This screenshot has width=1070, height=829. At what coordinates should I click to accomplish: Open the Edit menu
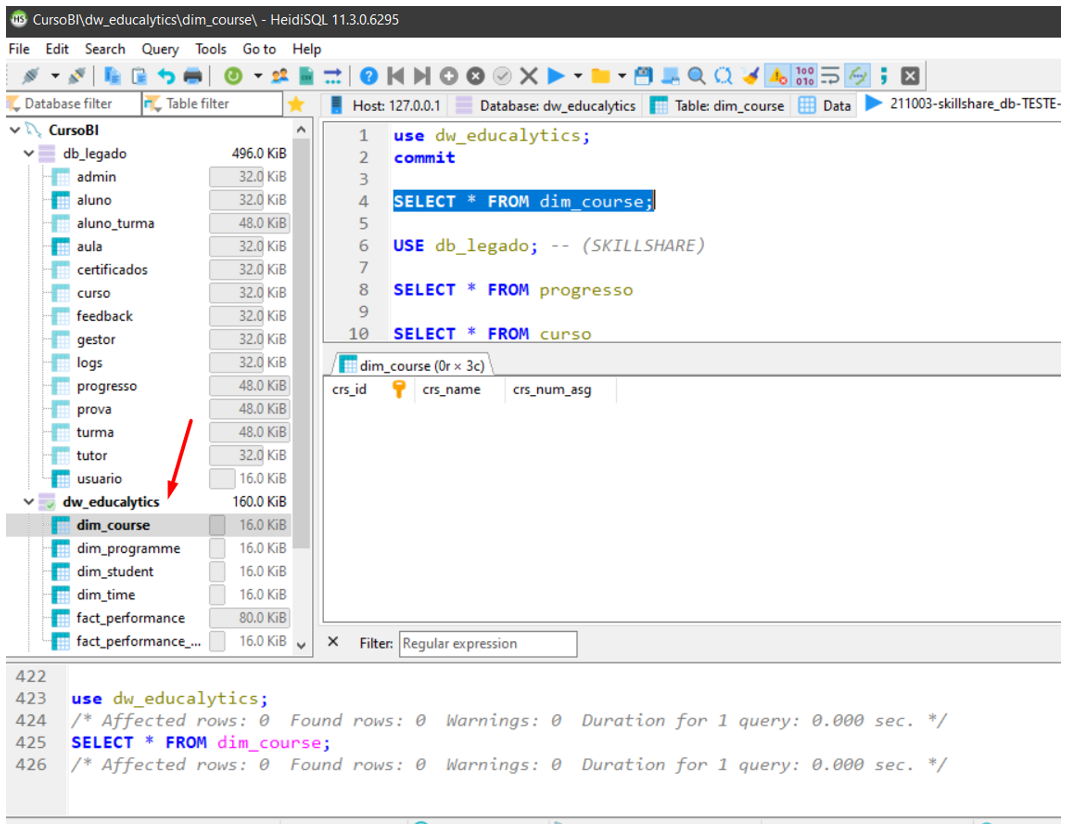click(57, 49)
